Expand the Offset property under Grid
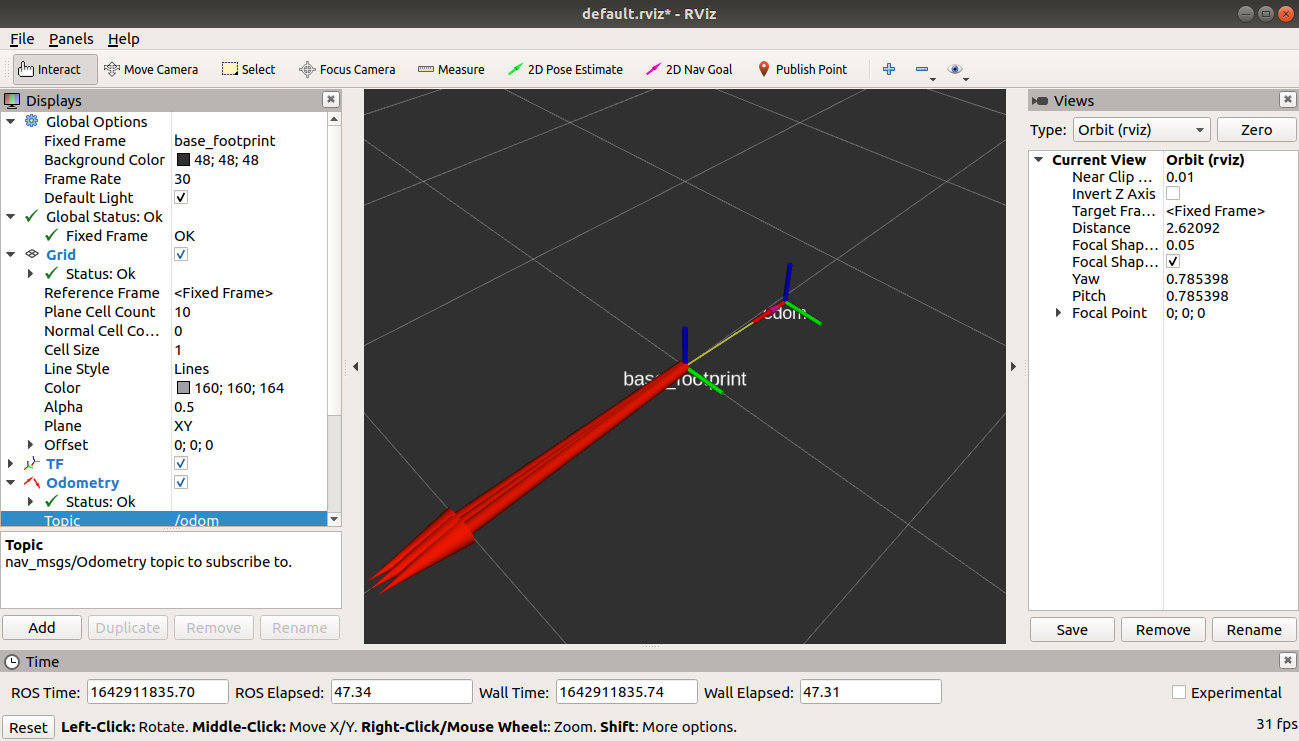The height and width of the screenshot is (741, 1299). pyautogui.click(x=30, y=444)
